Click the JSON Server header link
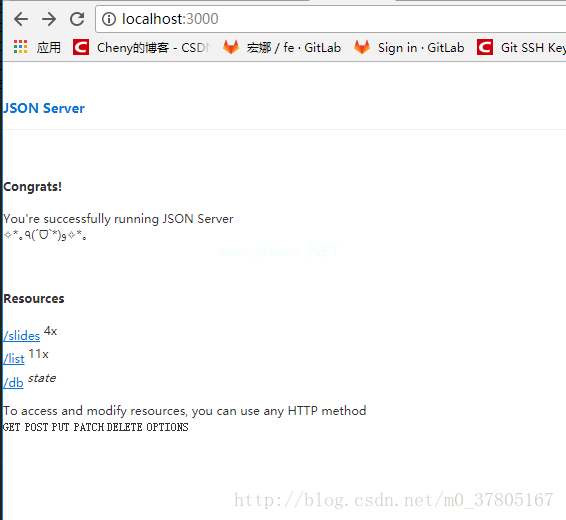The height and width of the screenshot is (520, 566). [44, 108]
